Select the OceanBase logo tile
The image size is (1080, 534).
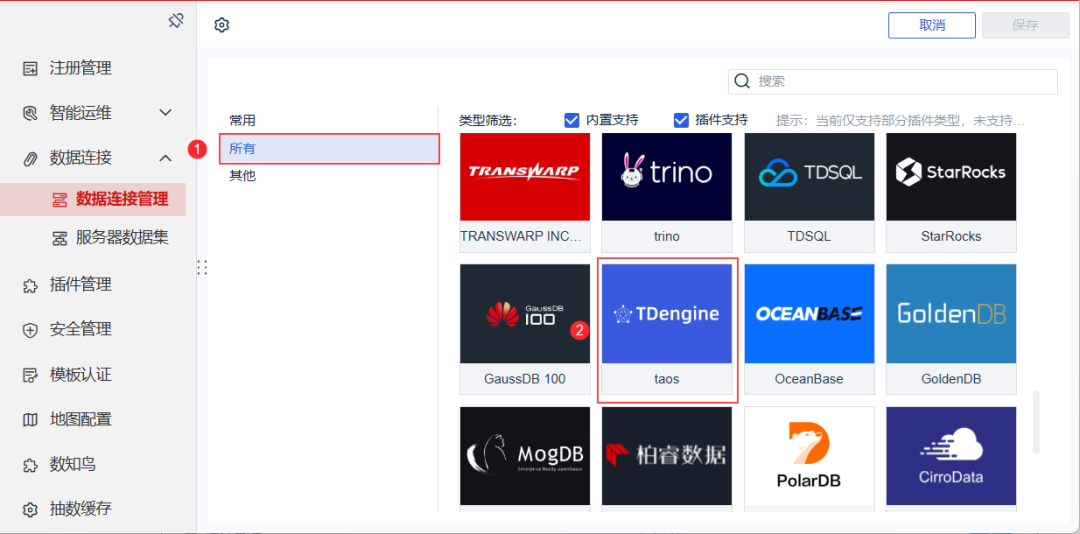pos(809,314)
